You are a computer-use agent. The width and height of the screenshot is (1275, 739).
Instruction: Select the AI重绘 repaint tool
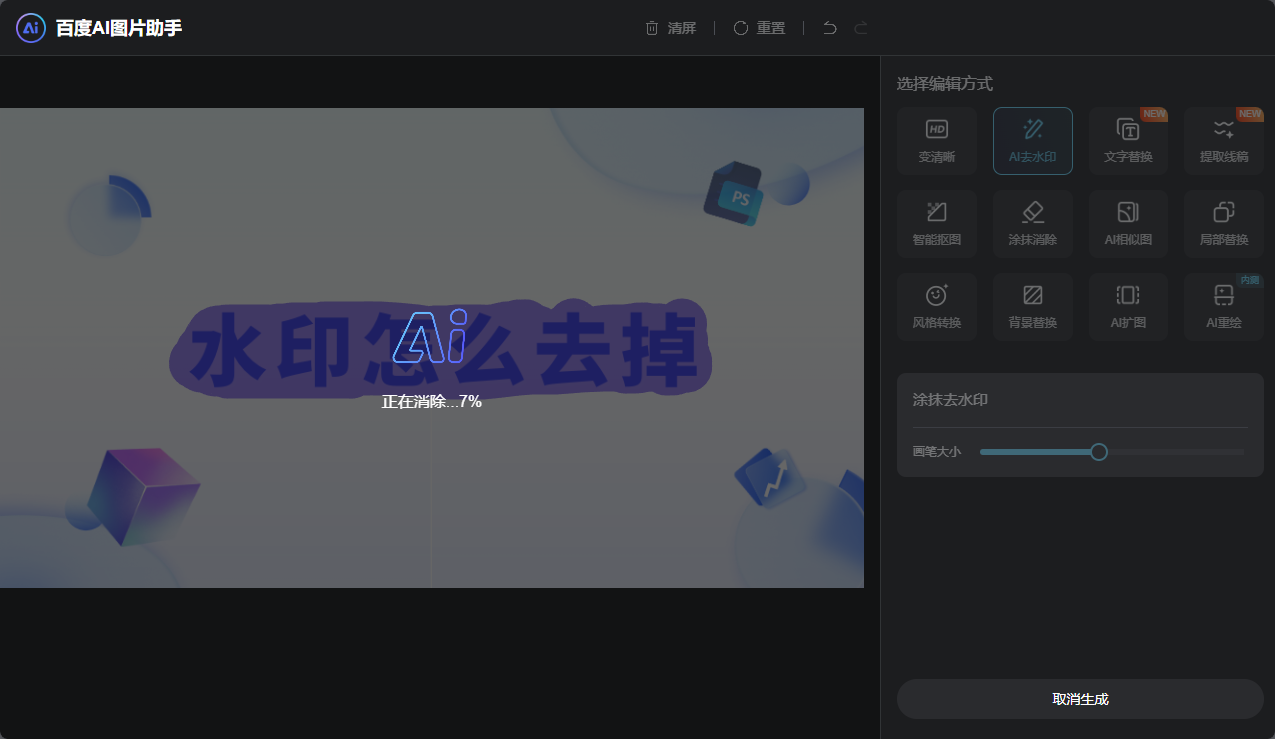pyautogui.click(x=1222, y=306)
